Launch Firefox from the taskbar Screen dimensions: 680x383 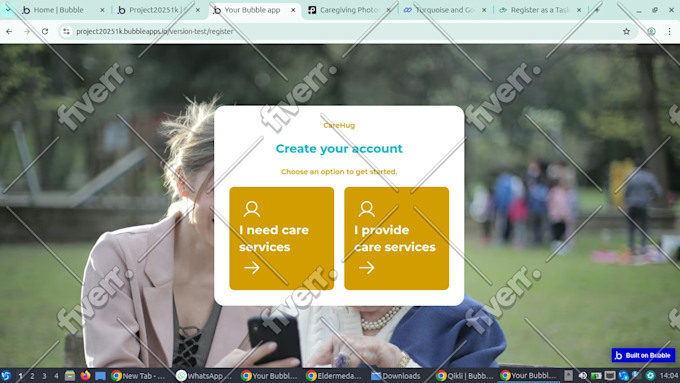(x=85, y=376)
